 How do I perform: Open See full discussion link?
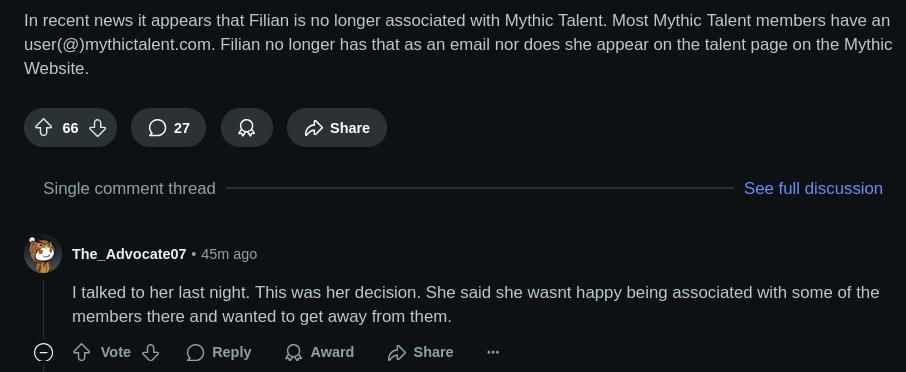click(x=813, y=188)
